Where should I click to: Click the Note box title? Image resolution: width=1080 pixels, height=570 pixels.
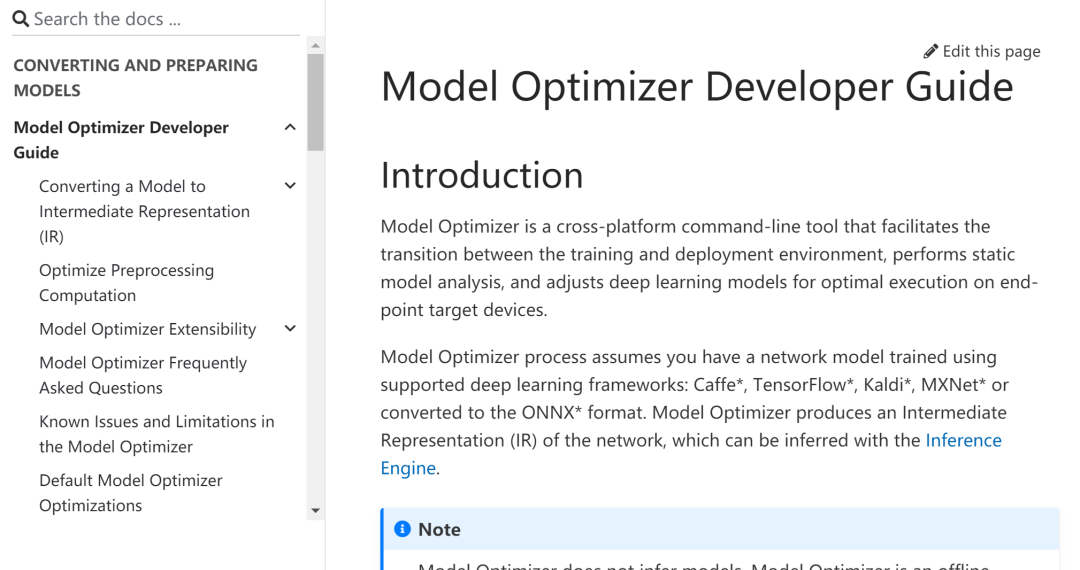click(439, 529)
